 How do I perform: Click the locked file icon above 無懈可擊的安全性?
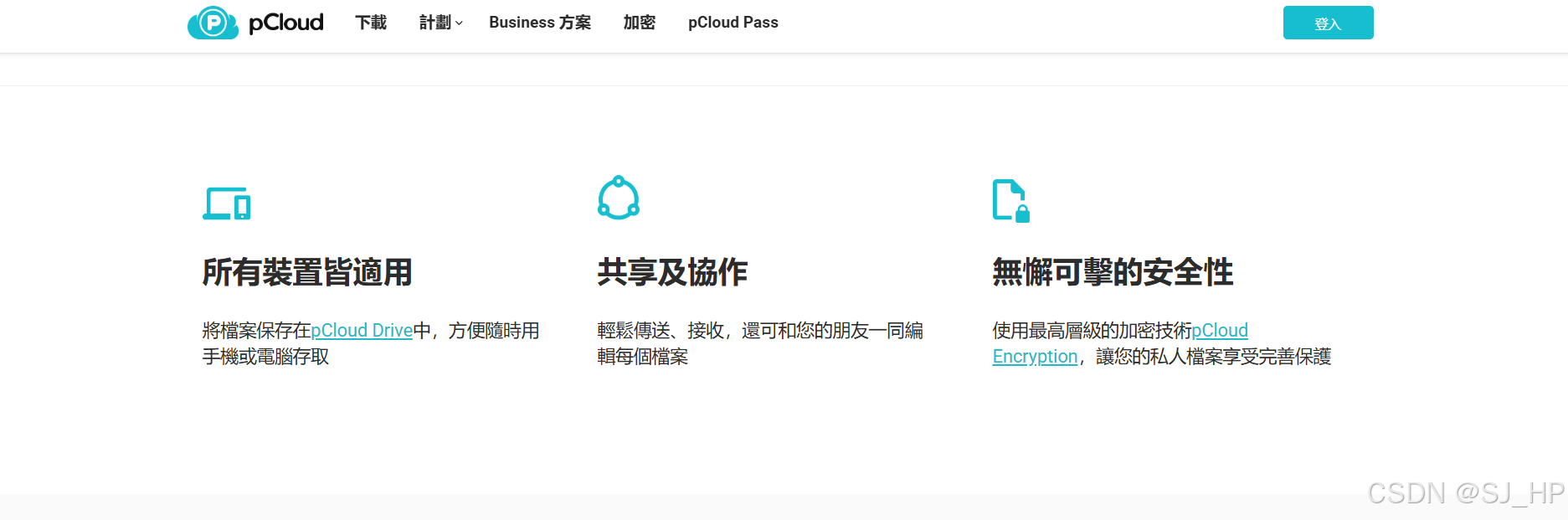1010,201
